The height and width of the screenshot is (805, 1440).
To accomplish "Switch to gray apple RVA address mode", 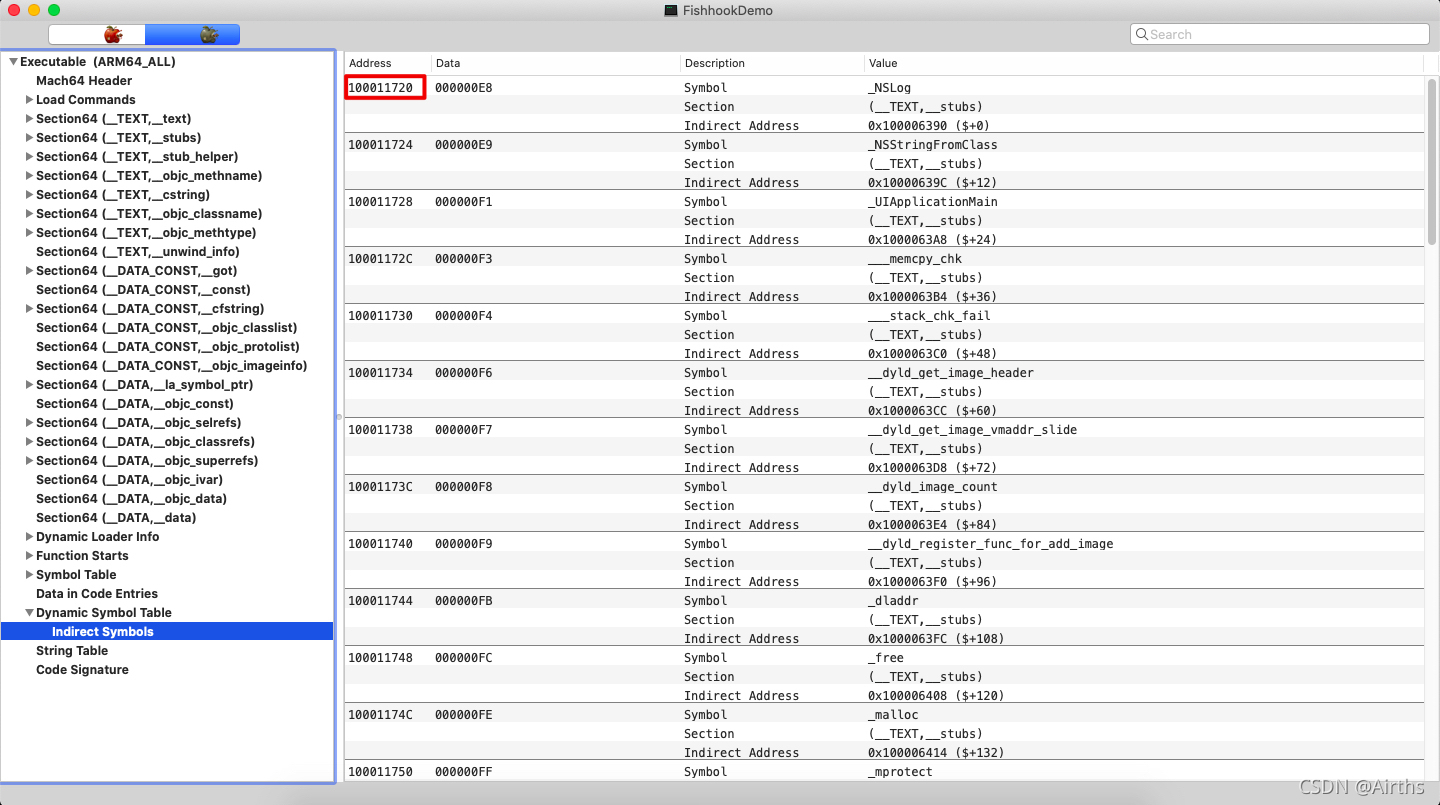I will (x=192, y=35).
